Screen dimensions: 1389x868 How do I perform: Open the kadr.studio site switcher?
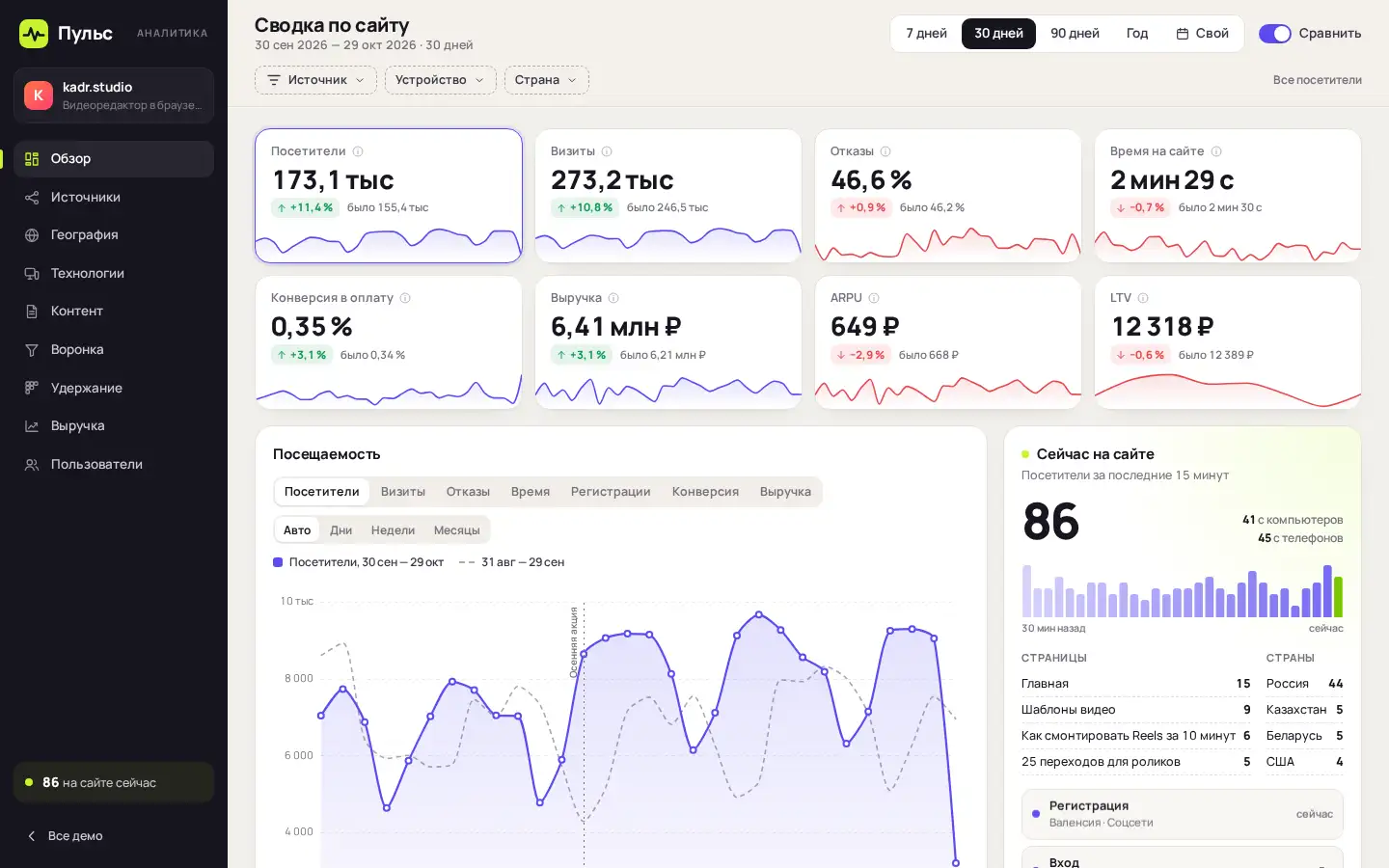(114, 95)
